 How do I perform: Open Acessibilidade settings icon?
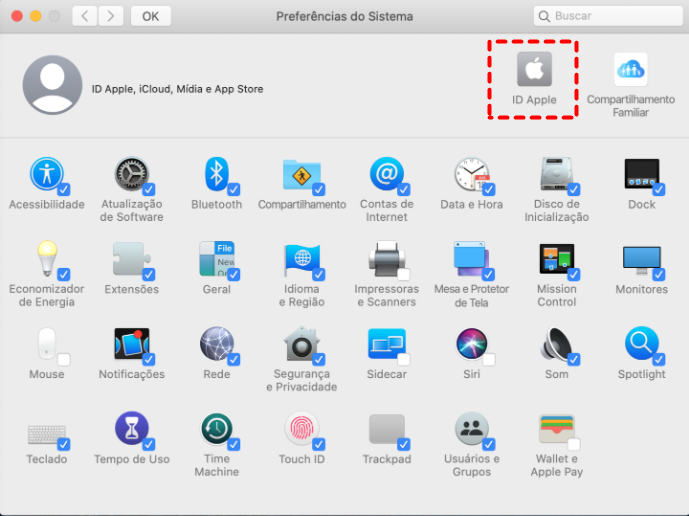click(47, 174)
